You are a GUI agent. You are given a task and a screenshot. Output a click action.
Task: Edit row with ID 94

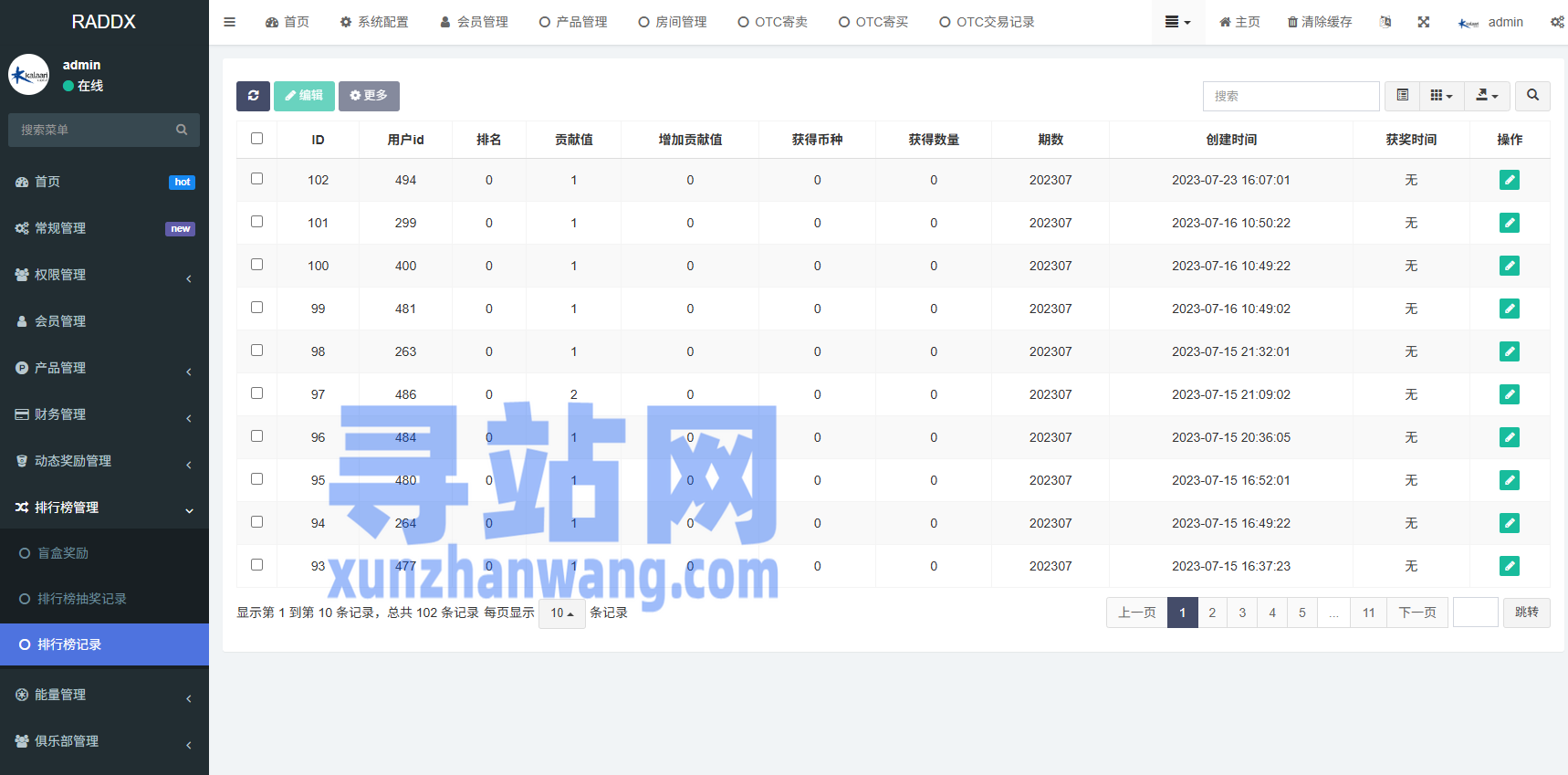click(x=1510, y=523)
